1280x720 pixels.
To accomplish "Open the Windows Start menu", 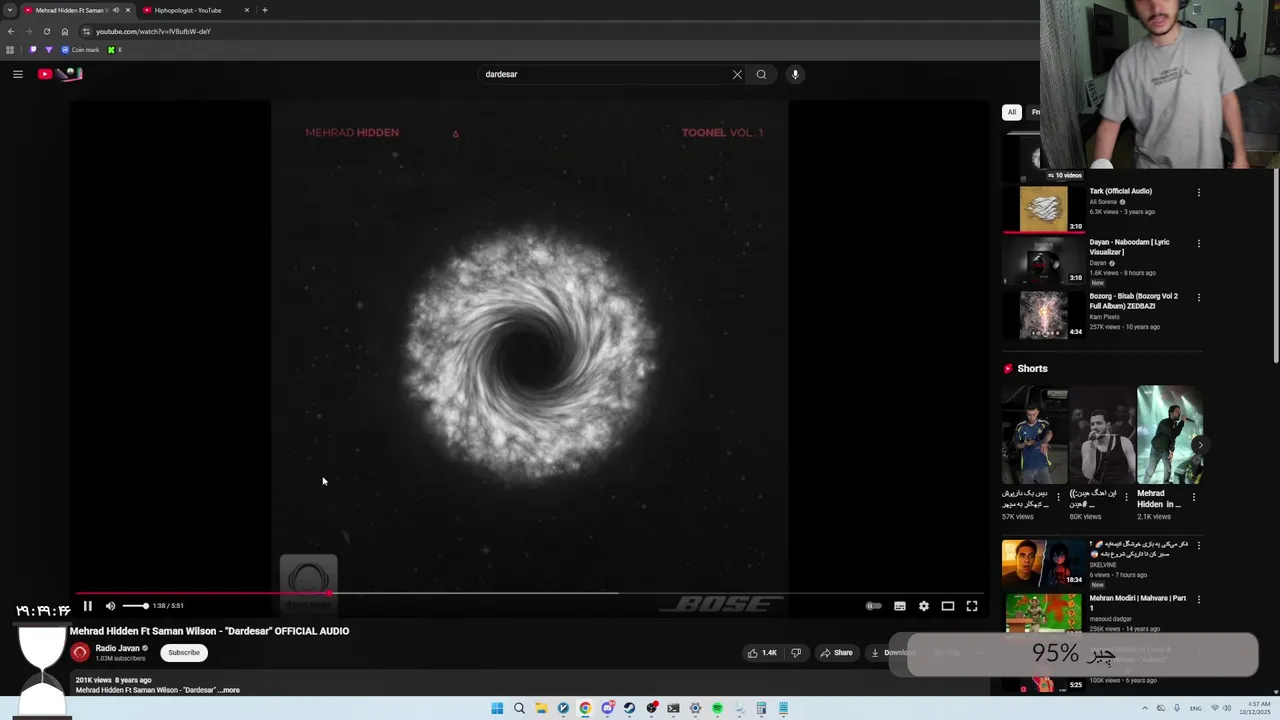I will click(497, 708).
